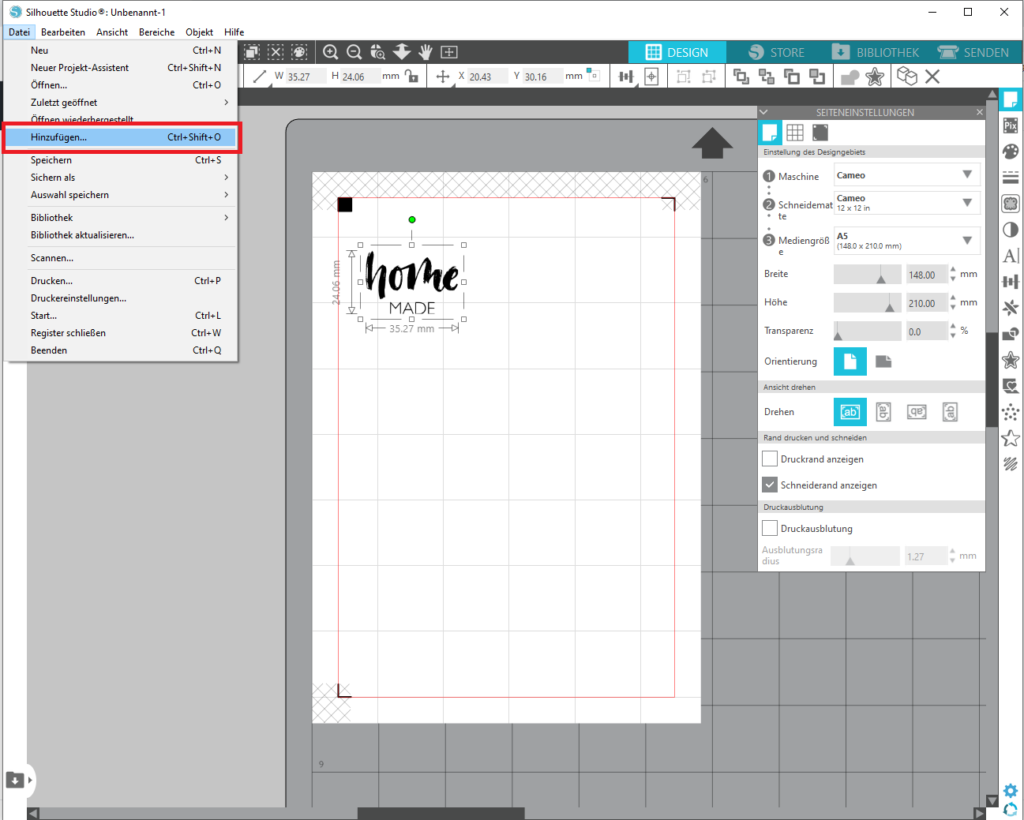This screenshot has height=820, width=1024.
Task: Uncheck Schneiderand anzeigen checkbox
Action: pos(770,485)
